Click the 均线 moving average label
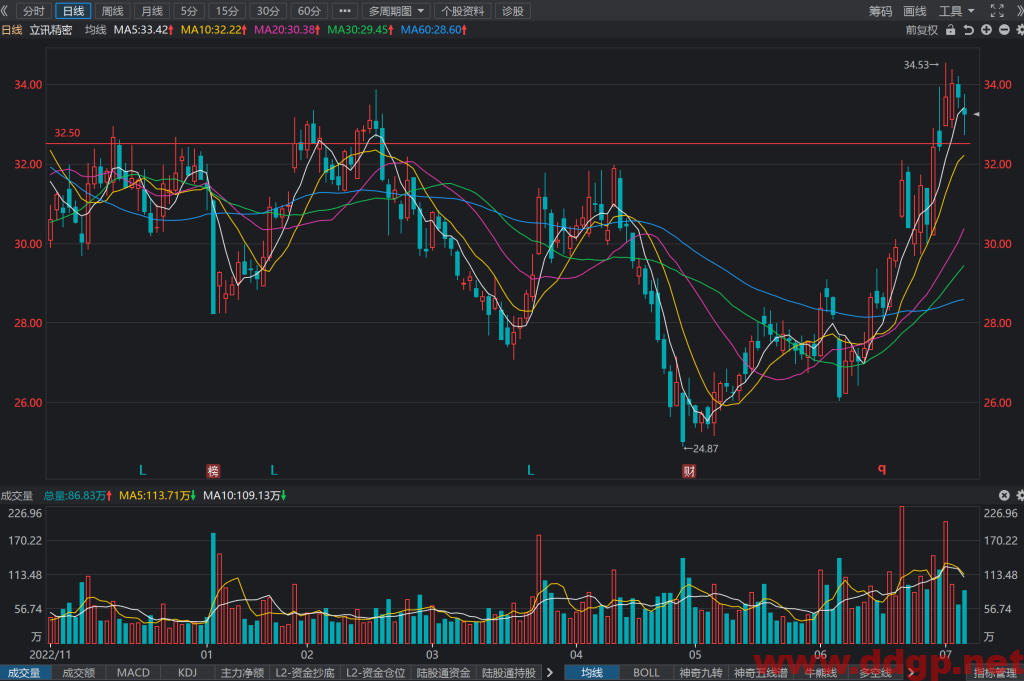Image resolution: width=1024 pixels, height=681 pixels. 95,30
